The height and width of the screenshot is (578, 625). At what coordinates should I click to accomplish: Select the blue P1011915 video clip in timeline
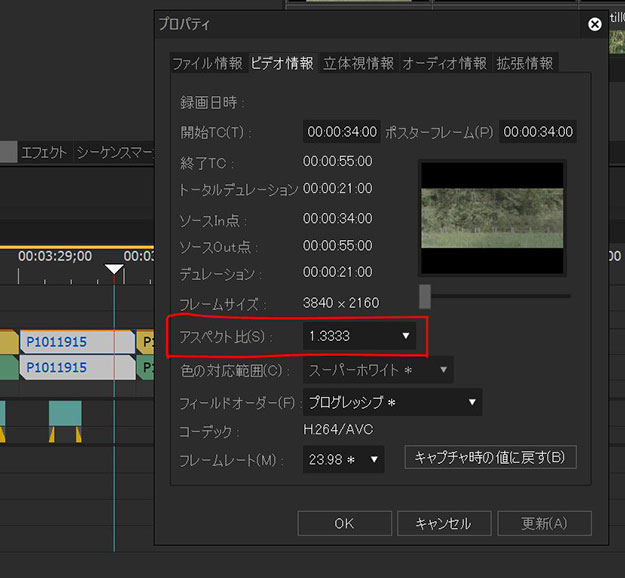point(76,342)
